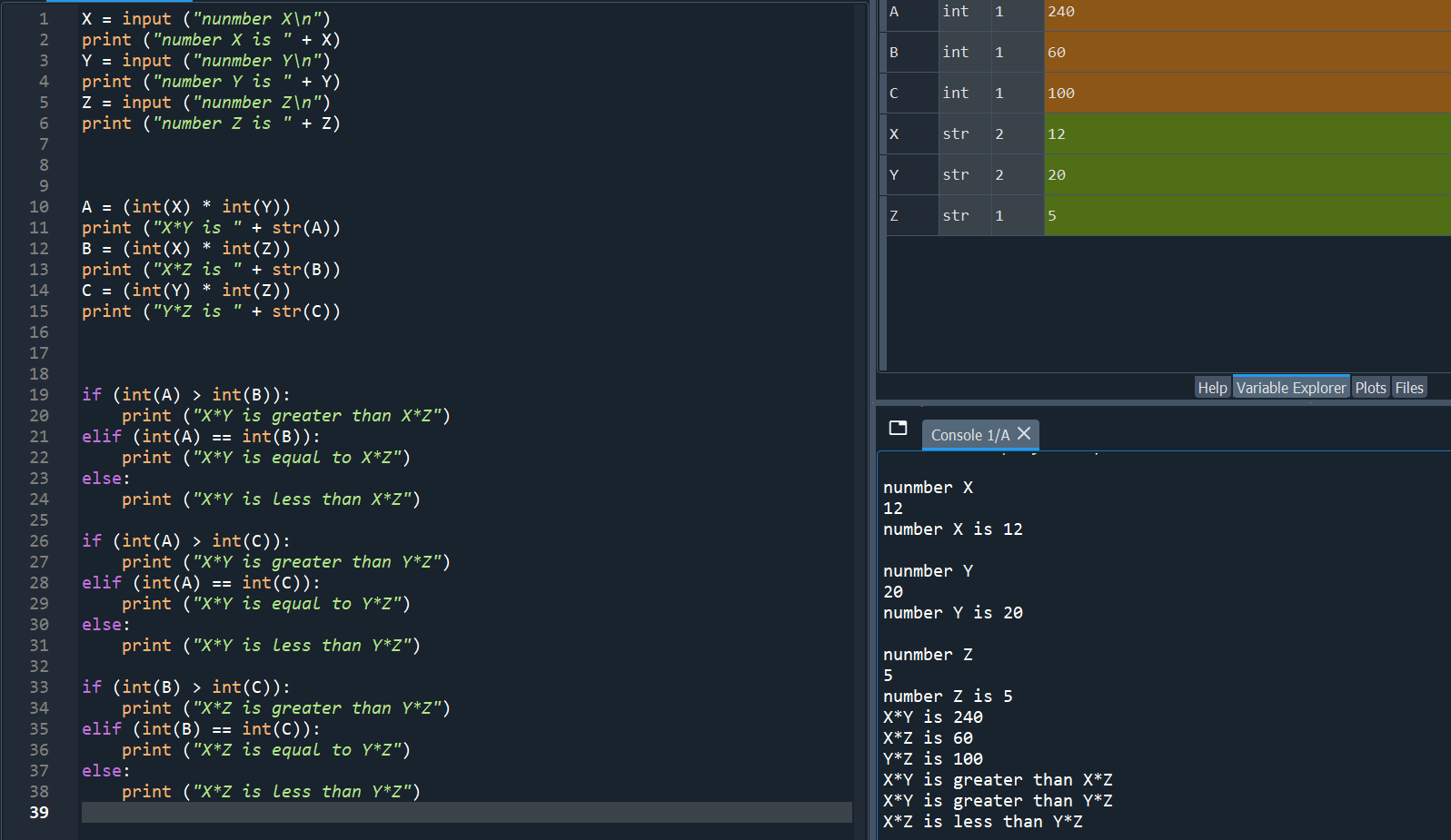
Task: Close the Console 1/A tab
Action: 1024,434
